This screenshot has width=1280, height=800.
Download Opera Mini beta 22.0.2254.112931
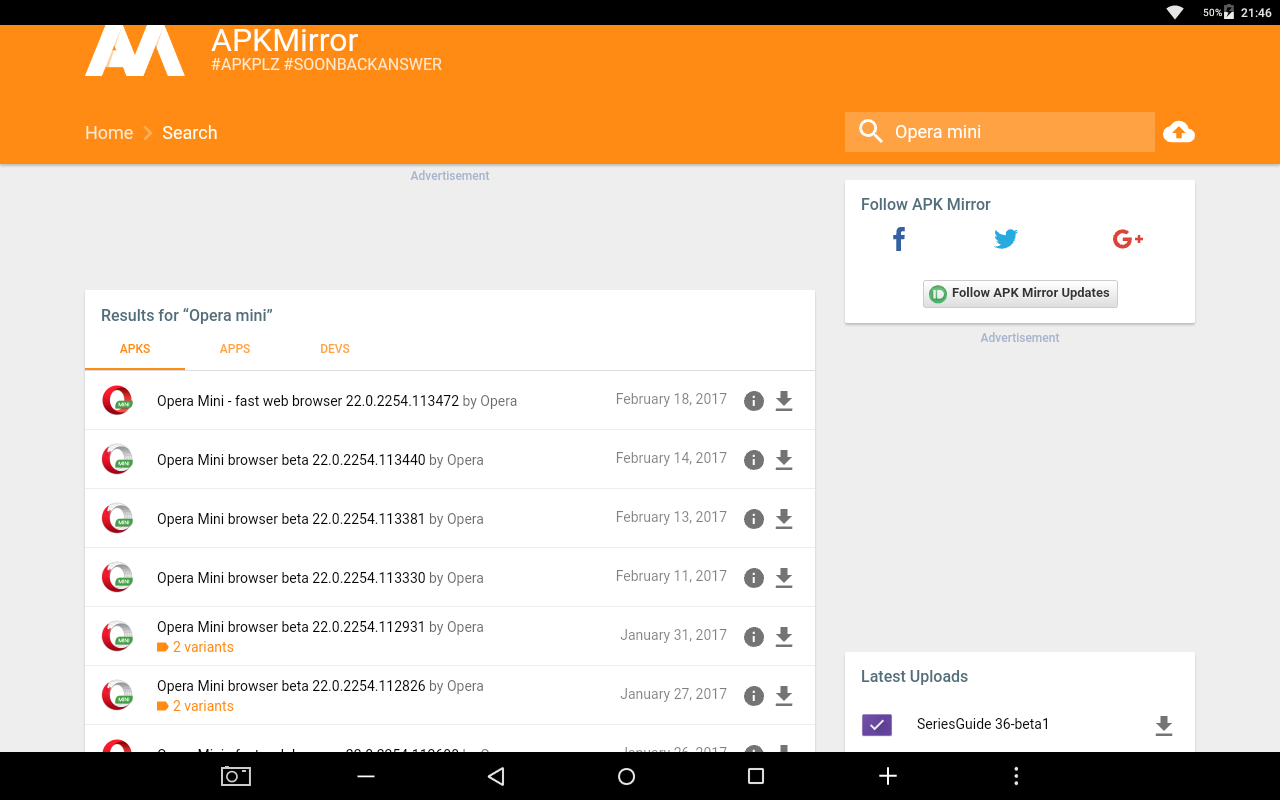click(784, 637)
